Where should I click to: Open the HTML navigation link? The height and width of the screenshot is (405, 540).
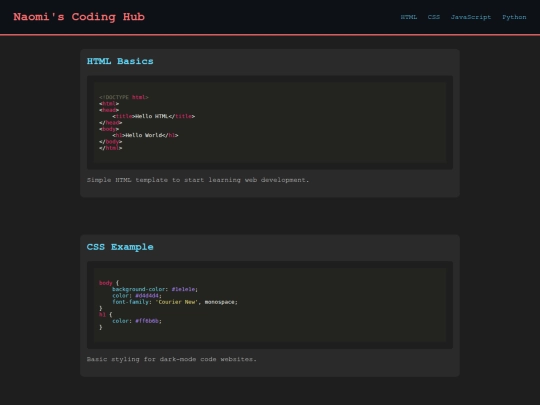tap(408, 17)
